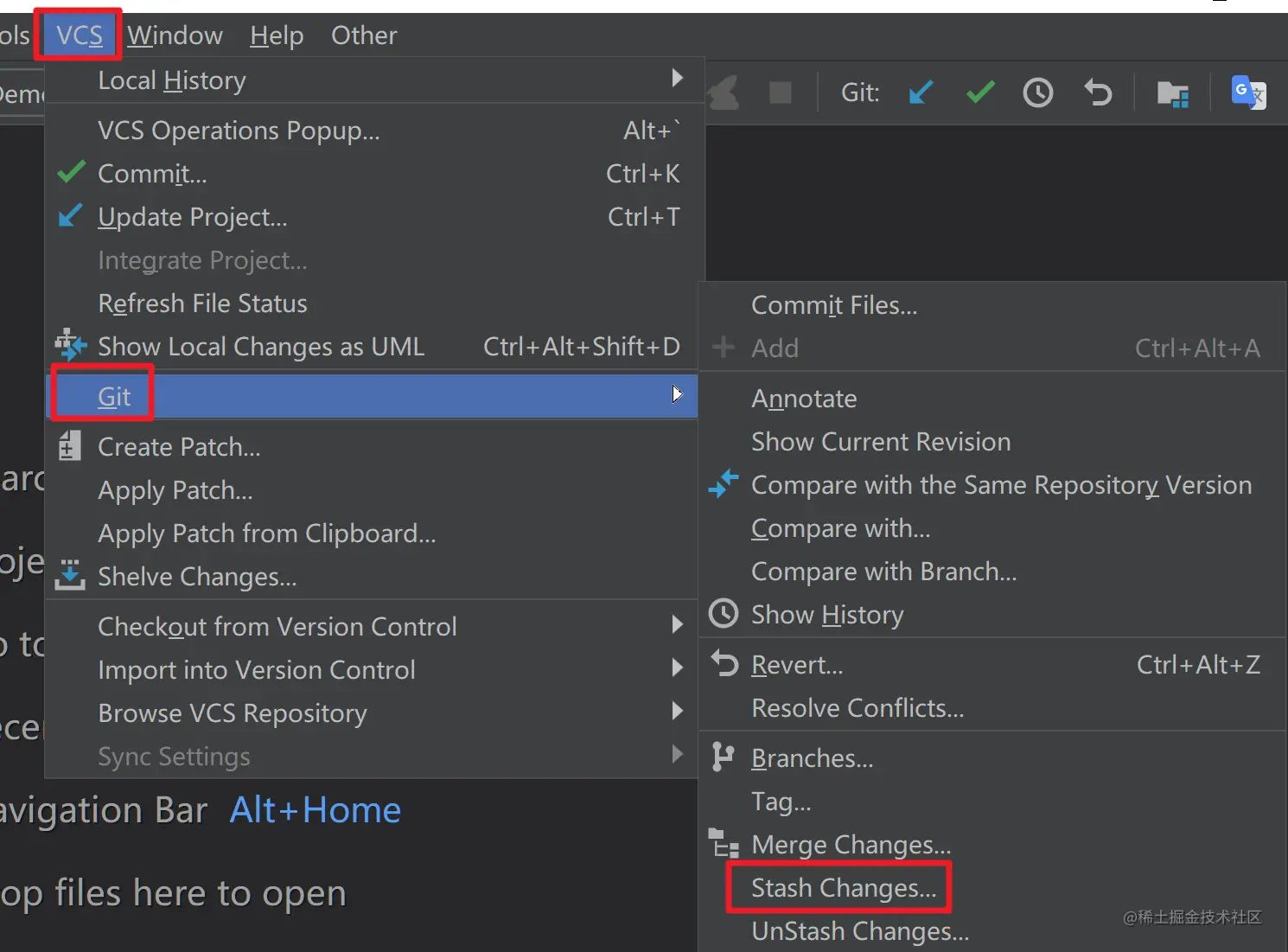Expand Import into Version Control submenu arrow
Image resolution: width=1288 pixels, height=952 pixels.
pyautogui.click(x=678, y=668)
